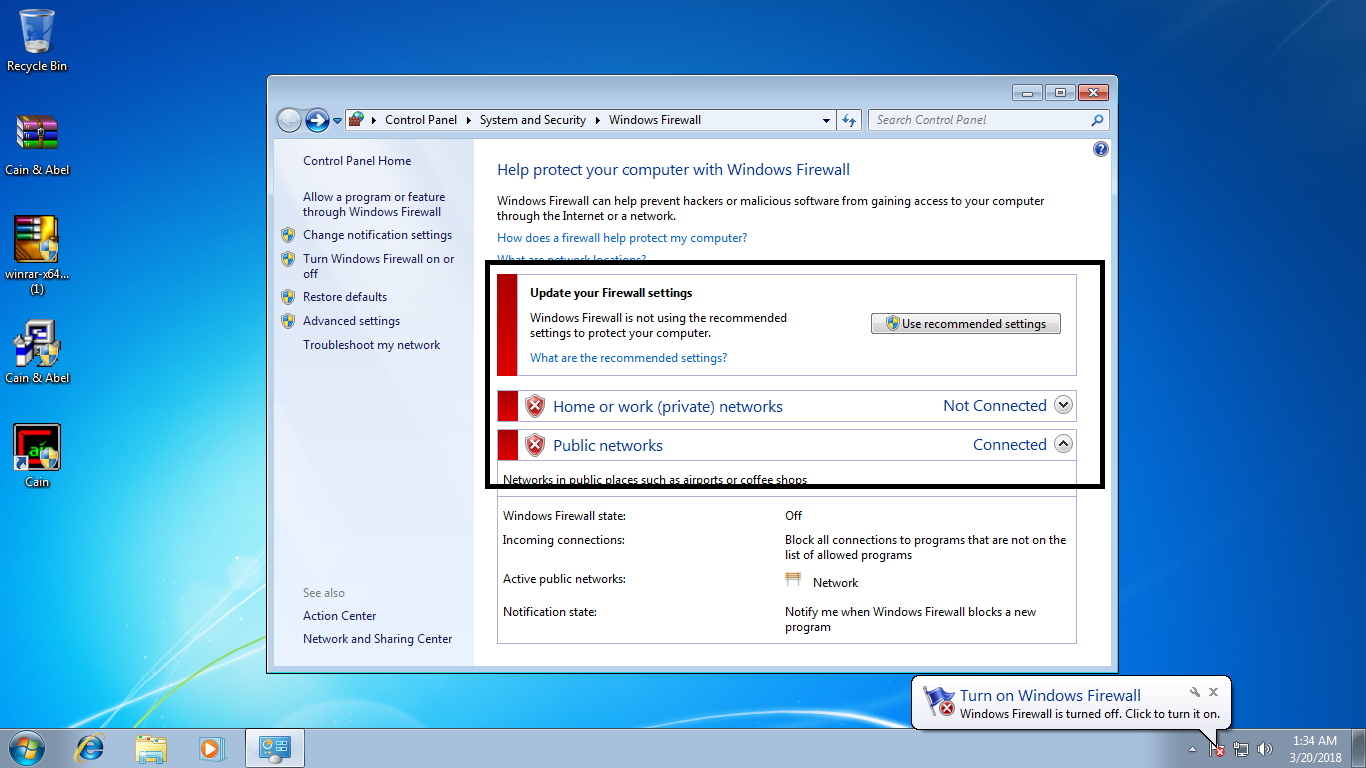The height and width of the screenshot is (768, 1366).
Task: Click the Use recommended settings button
Action: (966, 324)
